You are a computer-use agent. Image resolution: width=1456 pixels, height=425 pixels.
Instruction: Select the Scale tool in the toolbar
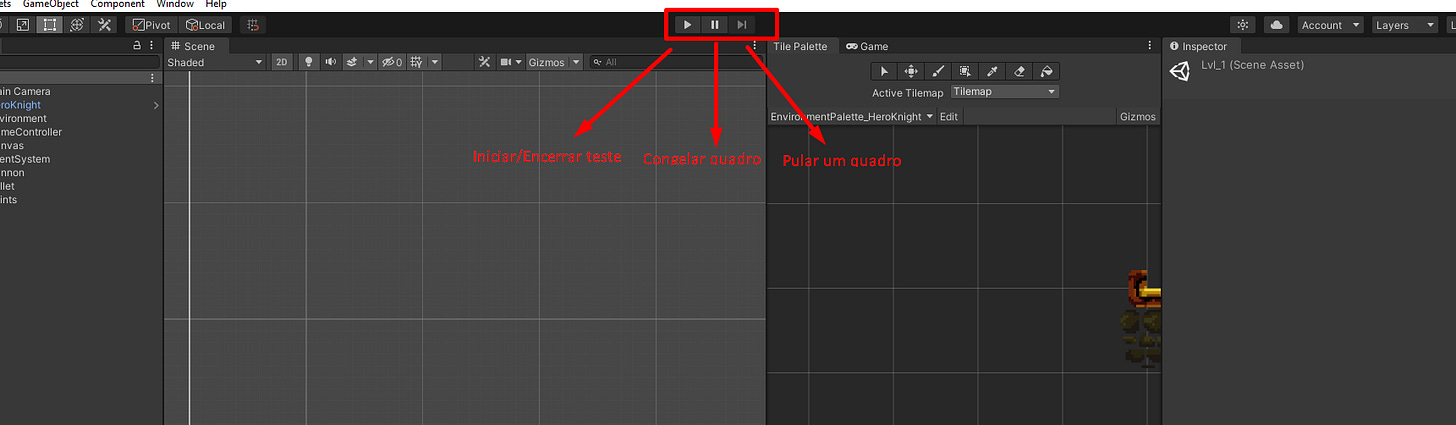point(22,25)
